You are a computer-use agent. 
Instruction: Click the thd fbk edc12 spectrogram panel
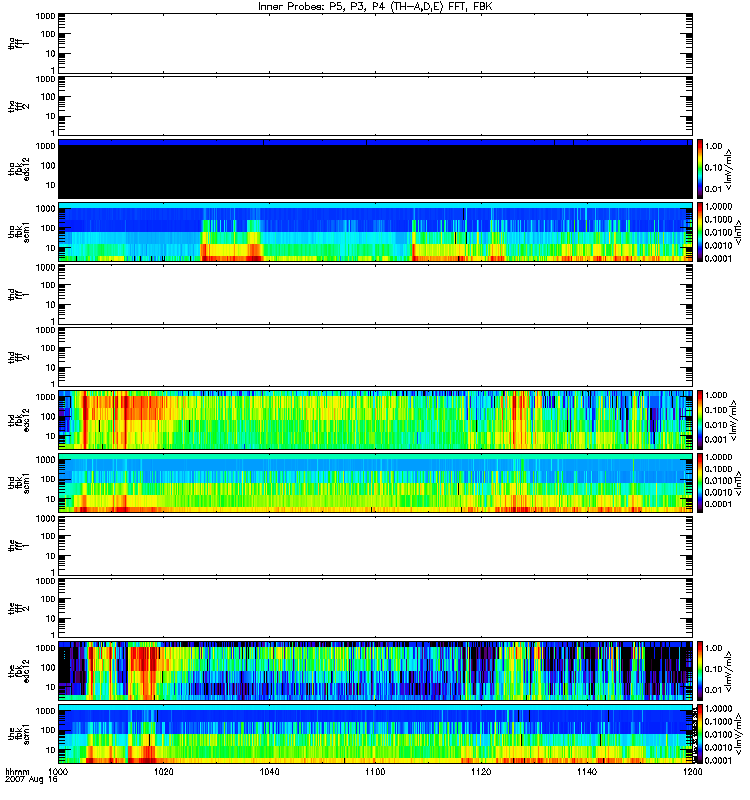376,420
